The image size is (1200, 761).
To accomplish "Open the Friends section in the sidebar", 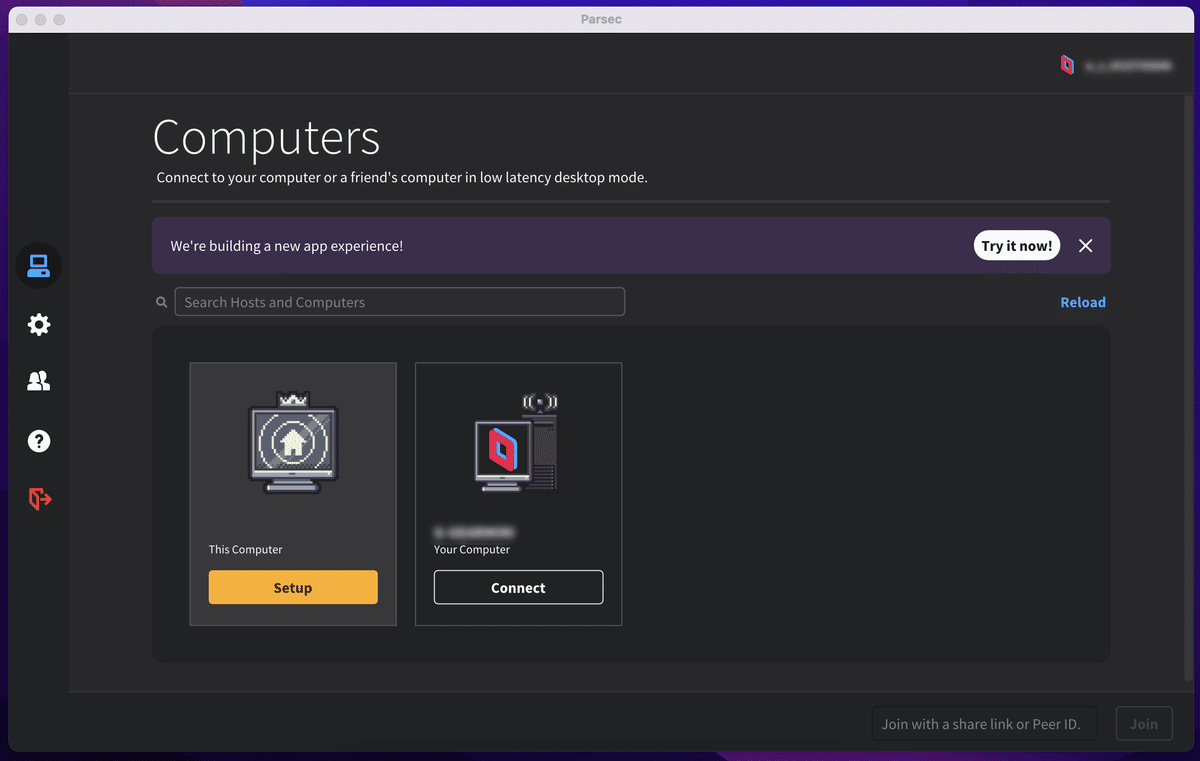I will [39, 381].
